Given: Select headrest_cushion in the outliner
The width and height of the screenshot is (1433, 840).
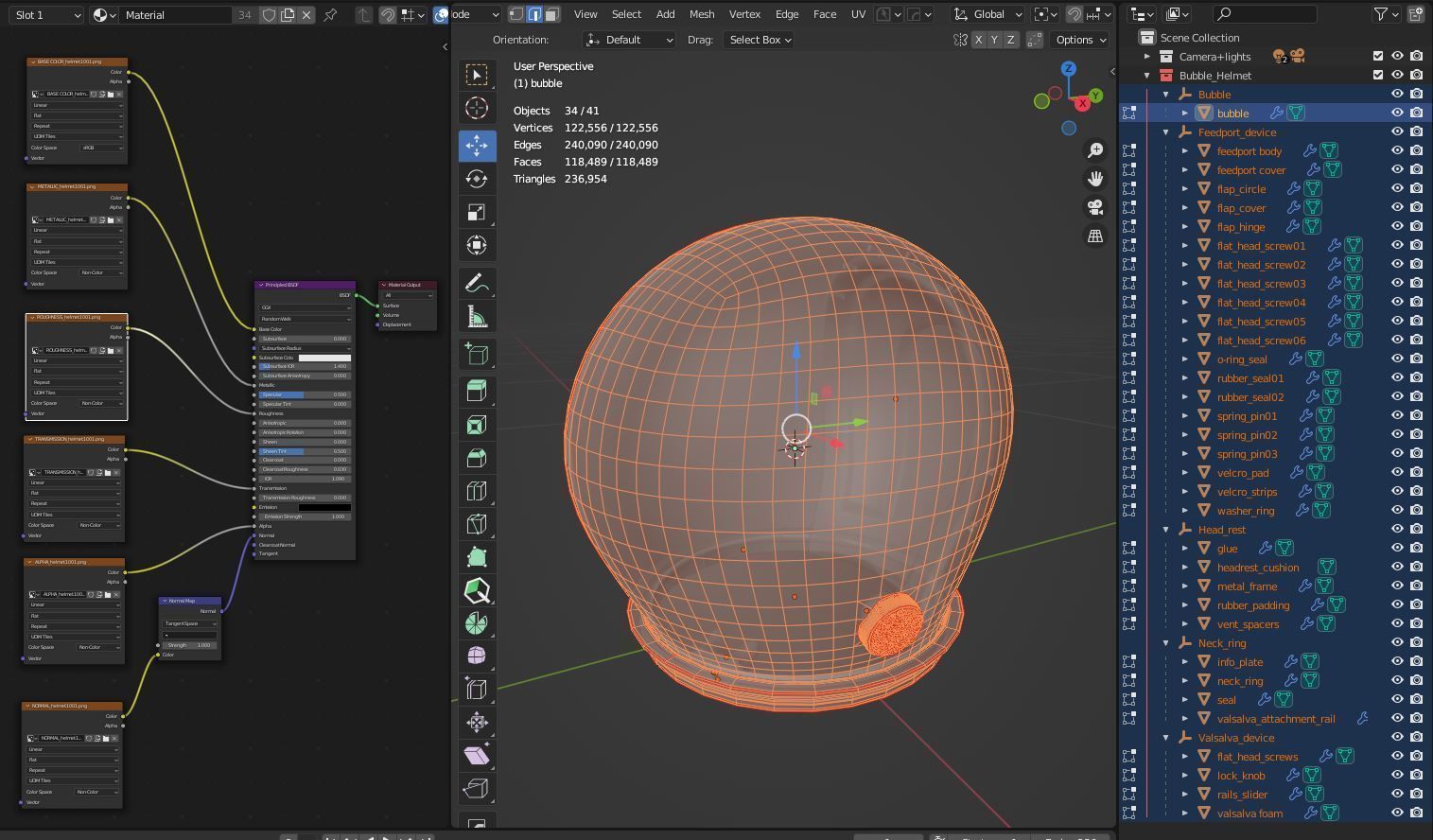Looking at the screenshot, I should (x=1258, y=567).
